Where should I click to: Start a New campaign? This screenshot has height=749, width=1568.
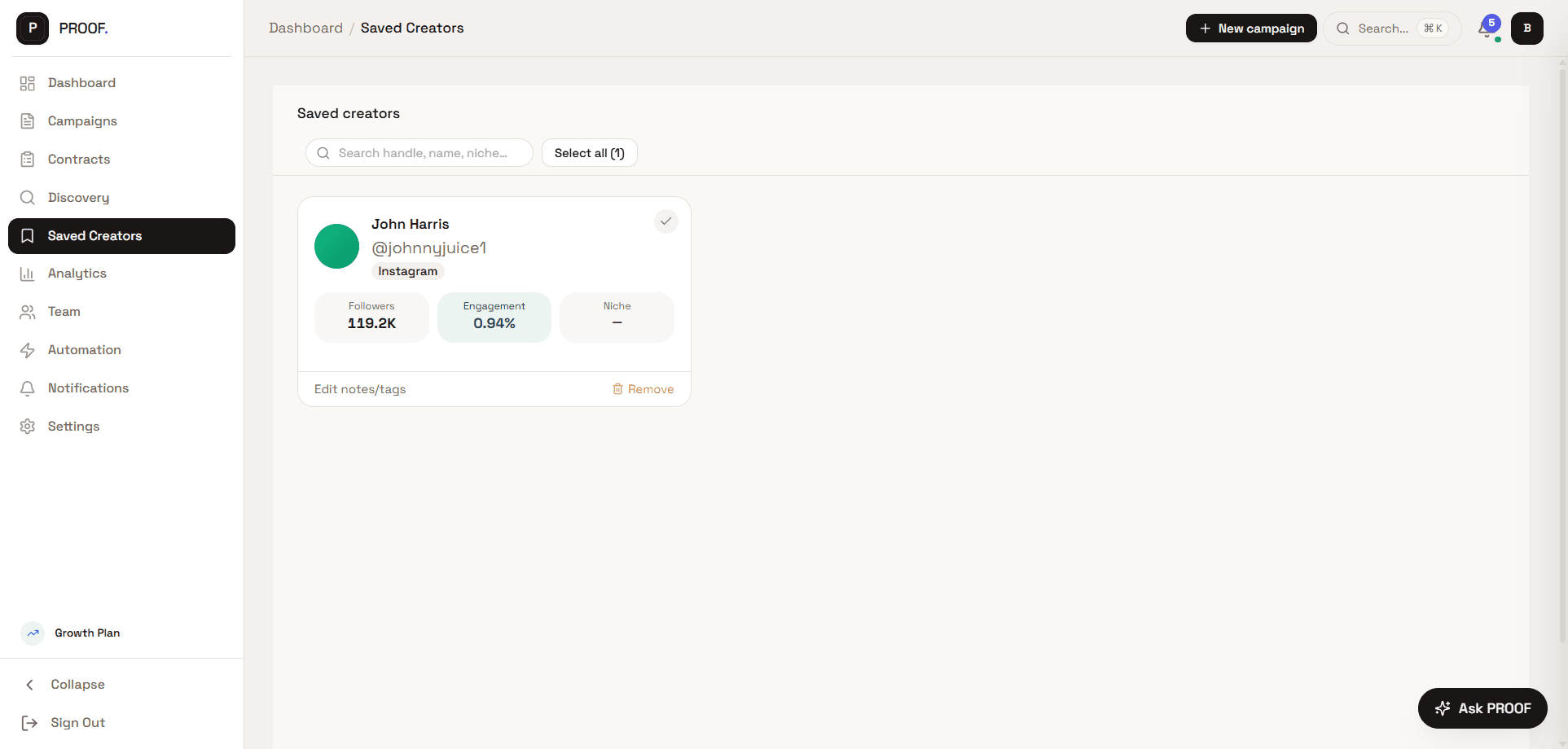pyautogui.click(x=1251, y=28)
